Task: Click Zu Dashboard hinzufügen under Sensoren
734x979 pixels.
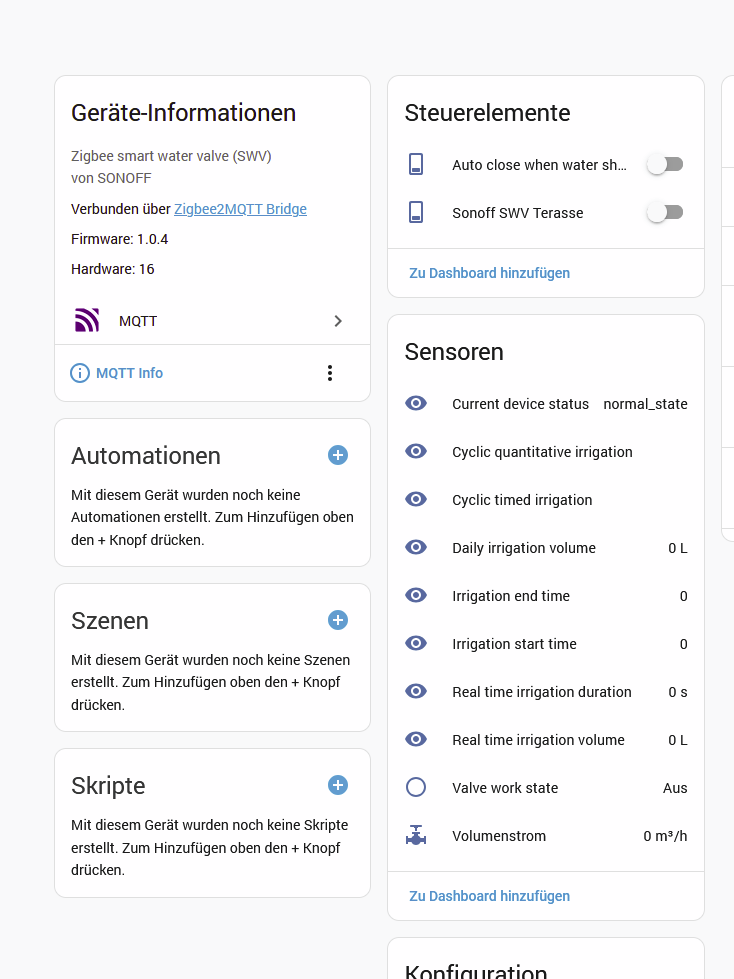Action: [489, 896]
